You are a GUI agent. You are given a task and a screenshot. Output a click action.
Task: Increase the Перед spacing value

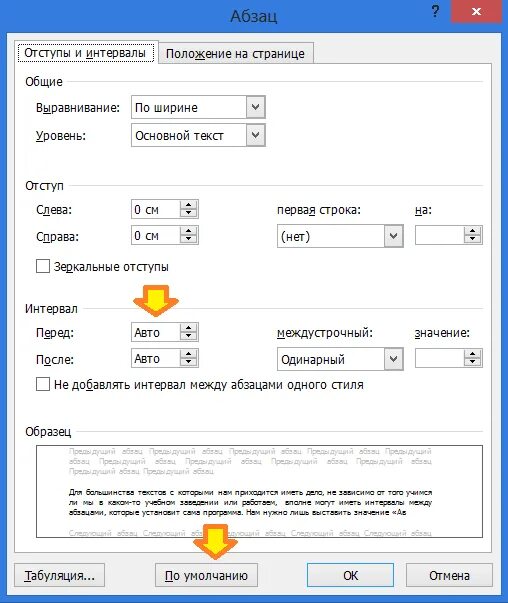tap(188, 328)
